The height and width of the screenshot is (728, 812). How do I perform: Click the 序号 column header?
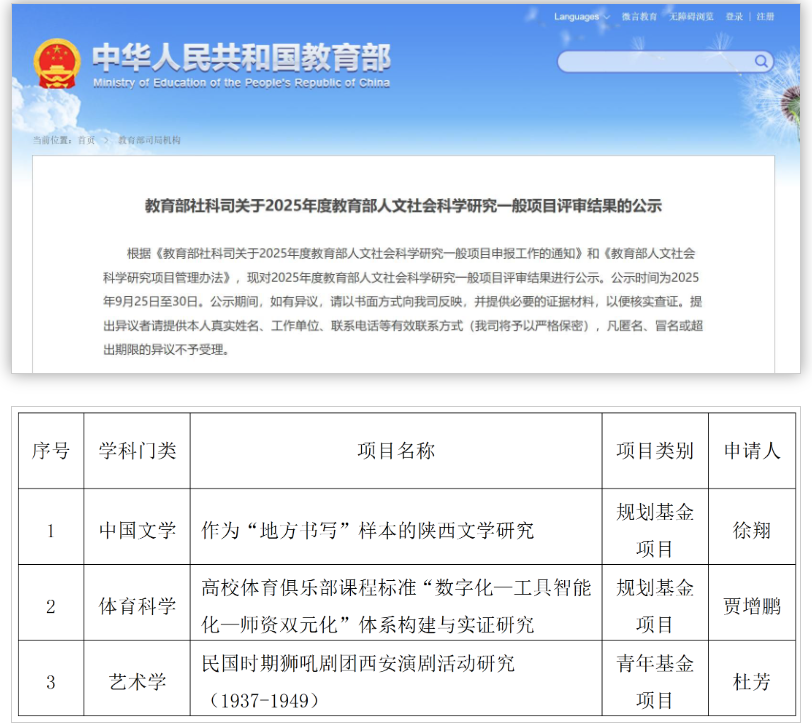point(51,450)
